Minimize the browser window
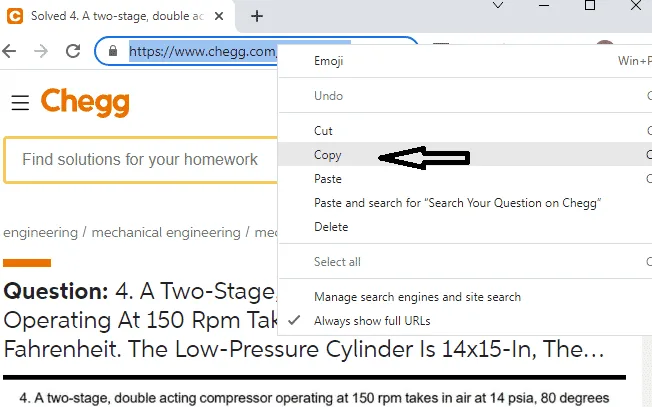Image resolution: width=652 pixels, height=407 pixels. tap(544, 5)
